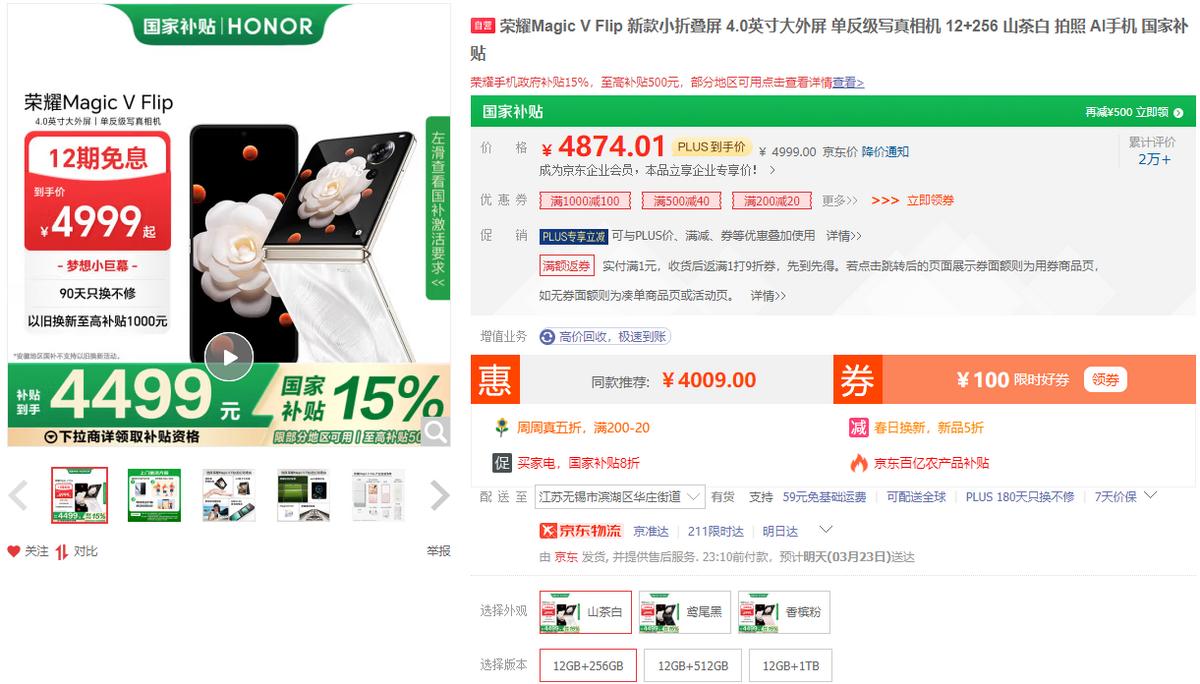
Task: Expand the logistics options chevron
Action: 825,530
